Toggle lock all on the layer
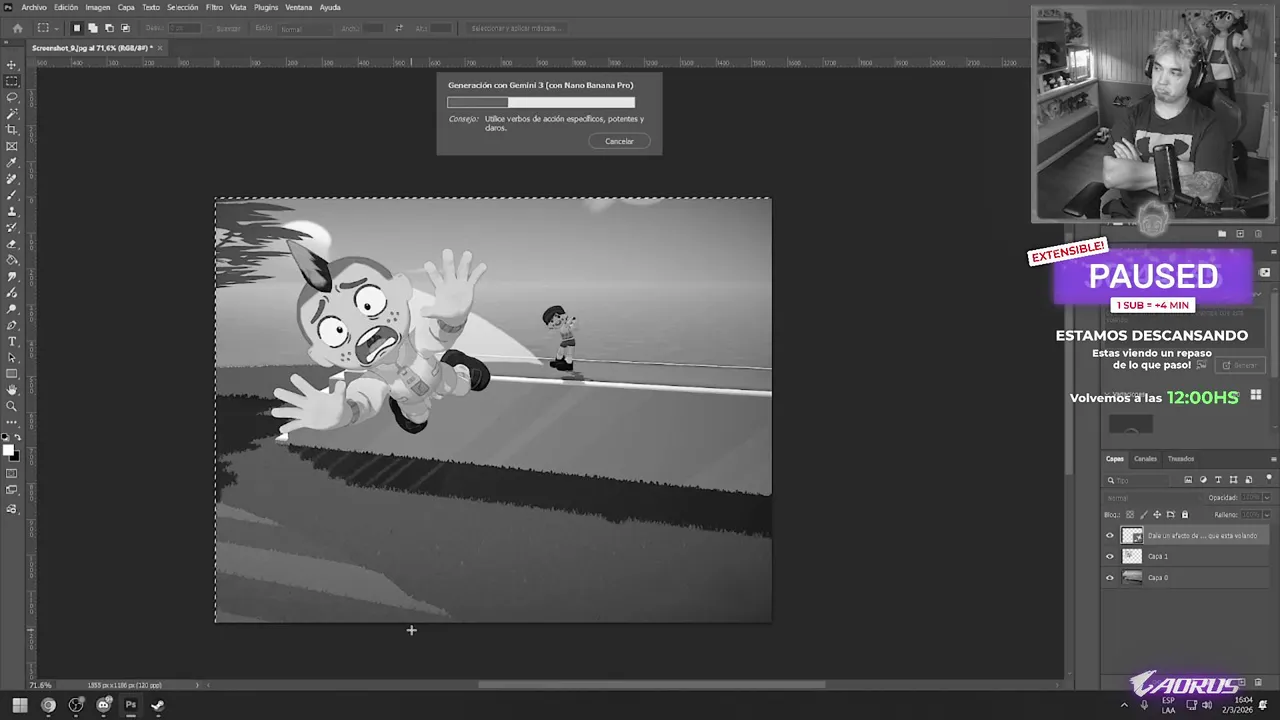Viewport: 1280px width, 720px height. pyautogui.click(x=1185, y=514)
